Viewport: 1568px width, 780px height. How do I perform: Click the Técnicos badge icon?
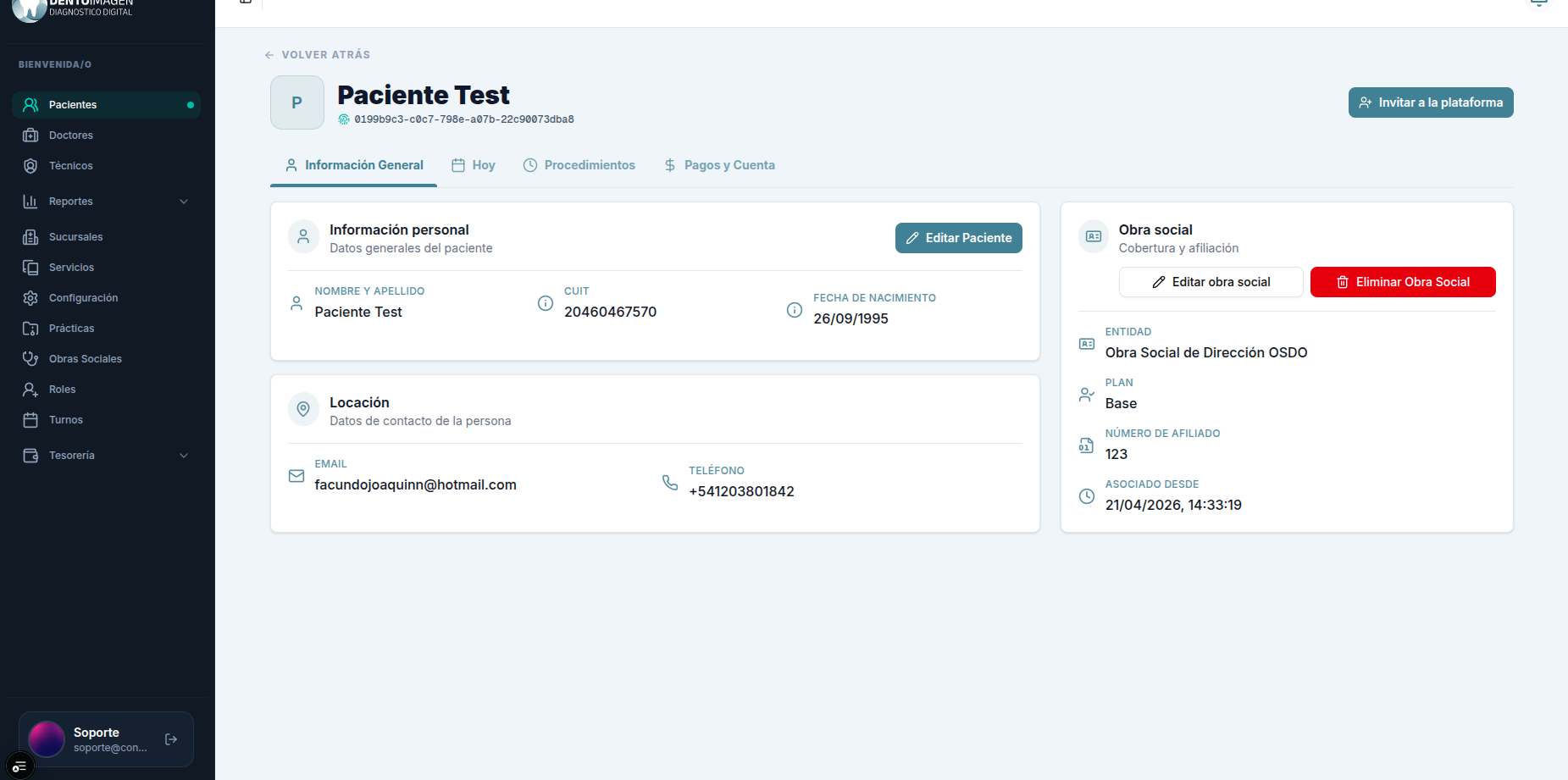tap(30, 166)
